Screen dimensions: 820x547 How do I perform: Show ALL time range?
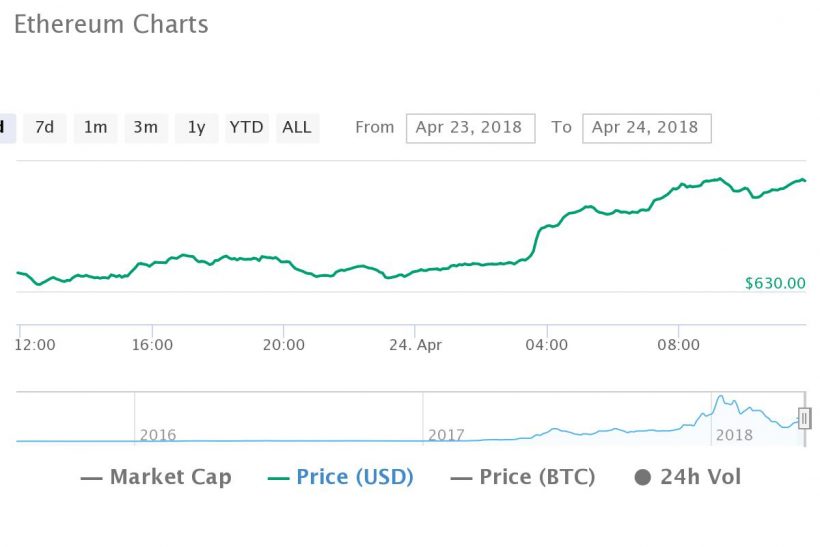[297, 128]
